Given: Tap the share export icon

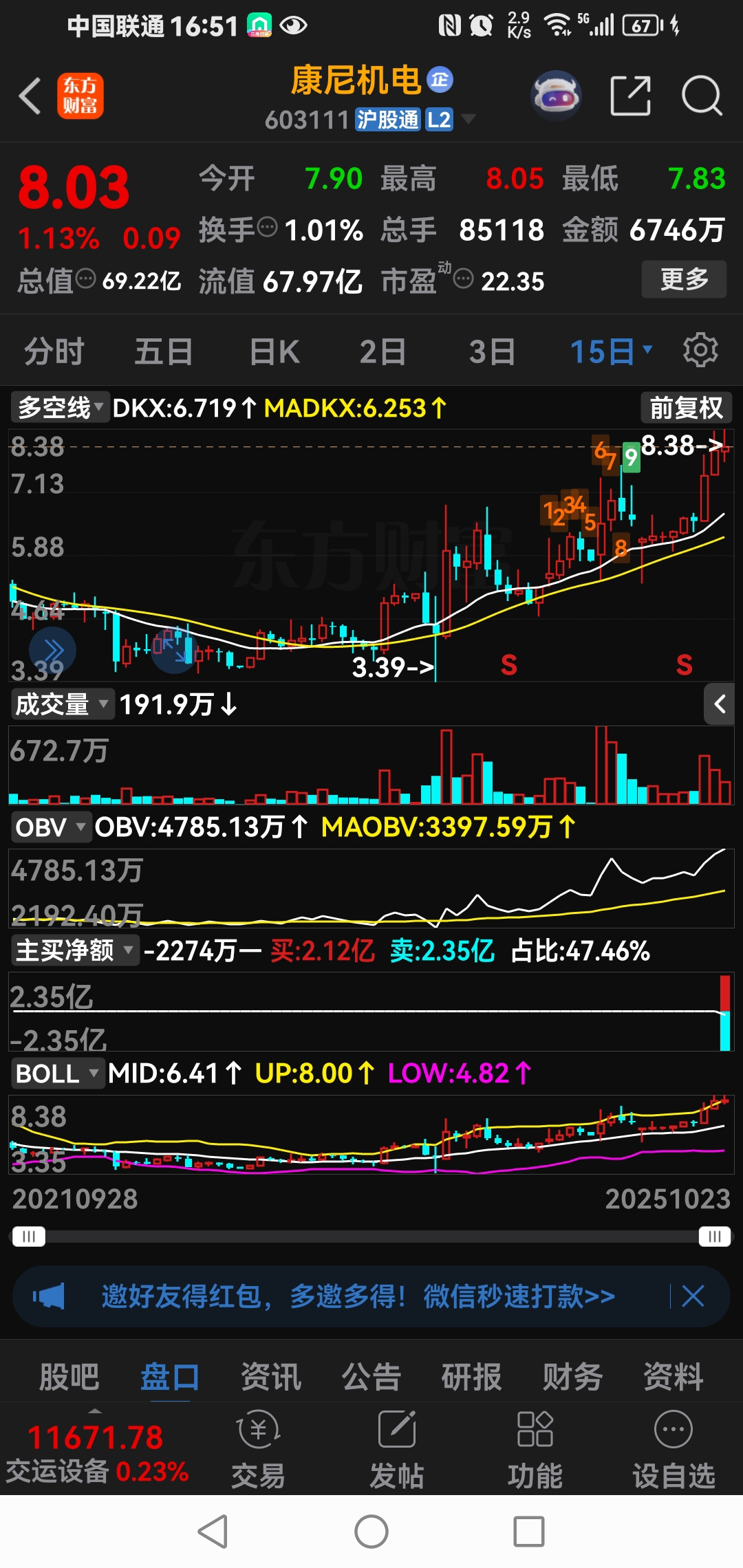Looking at the screenshot, I should 631,96.
